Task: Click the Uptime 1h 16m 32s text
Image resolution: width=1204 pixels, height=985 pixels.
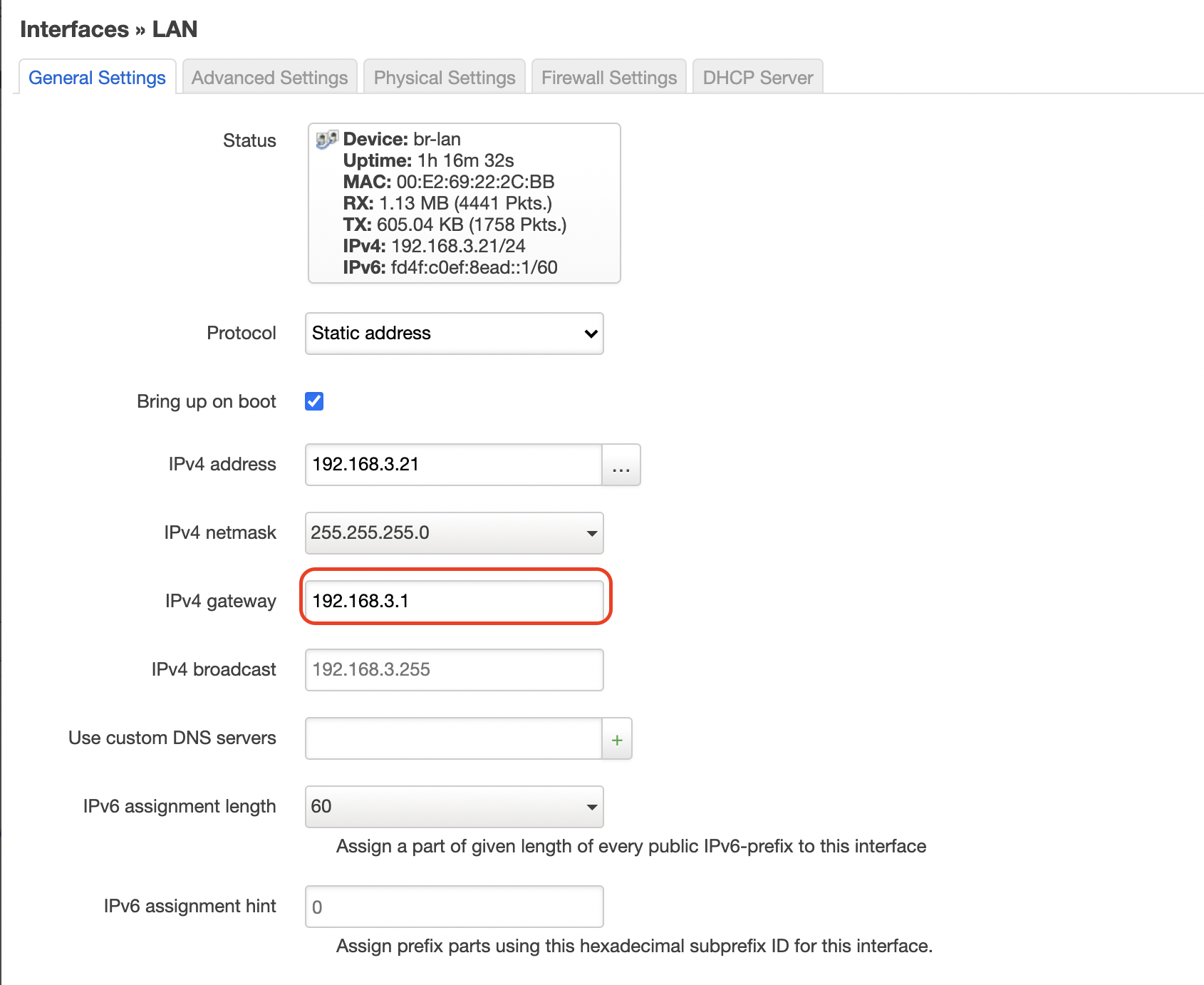Action: click(429, 160)
